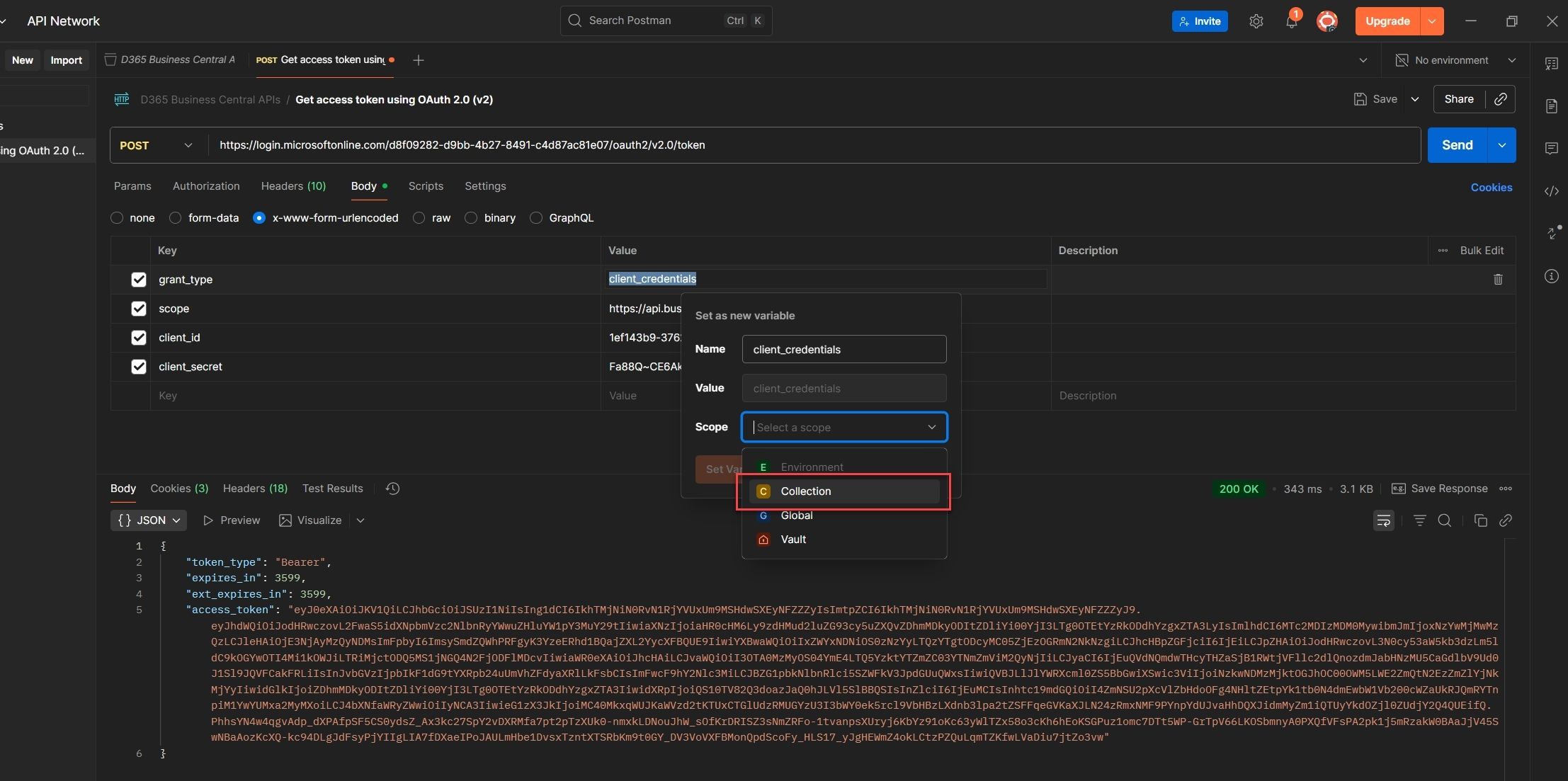Open the Test Results tab

pyautogui.click(x=332, y=489)
